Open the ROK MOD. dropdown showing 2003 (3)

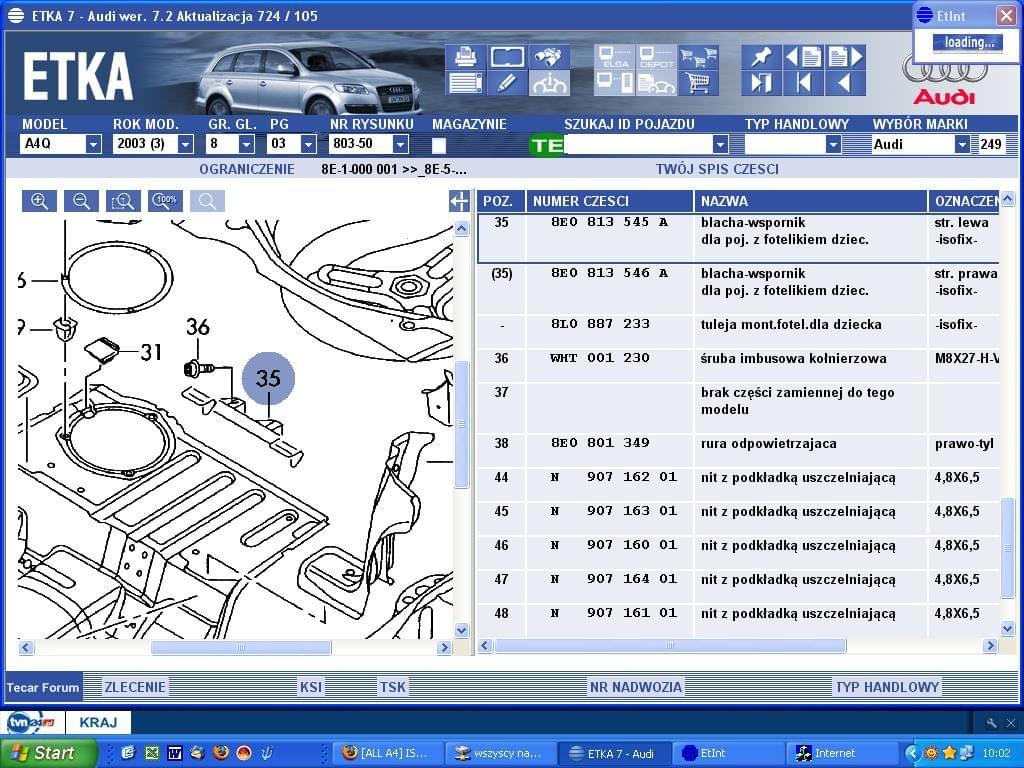click(x=185, y=144)
